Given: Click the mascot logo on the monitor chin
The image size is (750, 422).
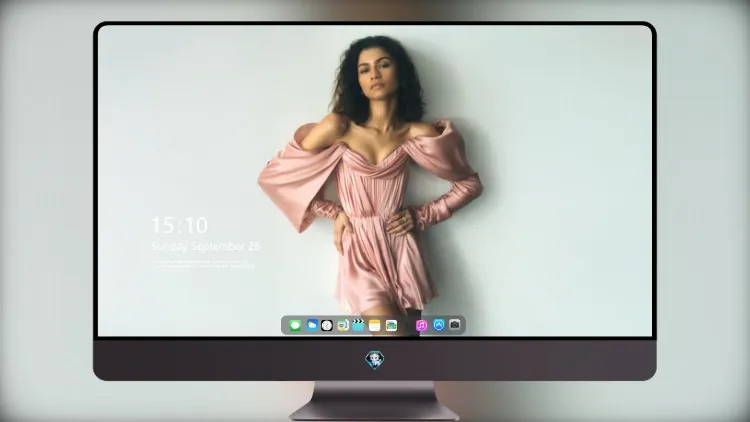Looking at the screenshot, I should [375, 359].
